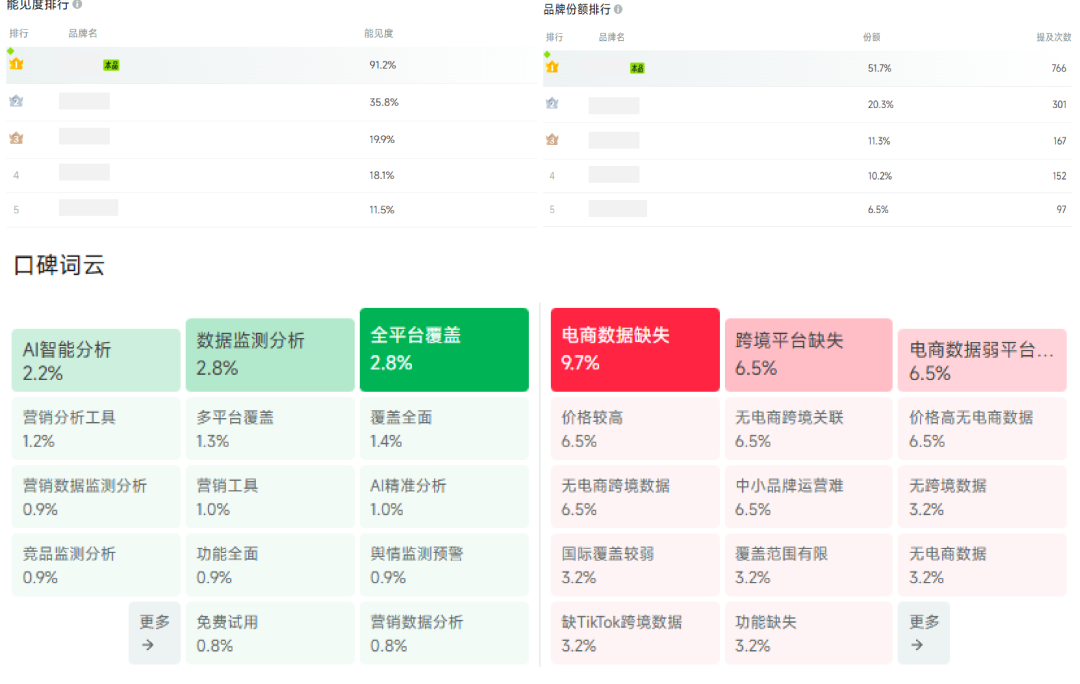1080x684 pixels.
Task: Click info icon beside 品牌份额排行 title
Action: (x=618, y=9)
